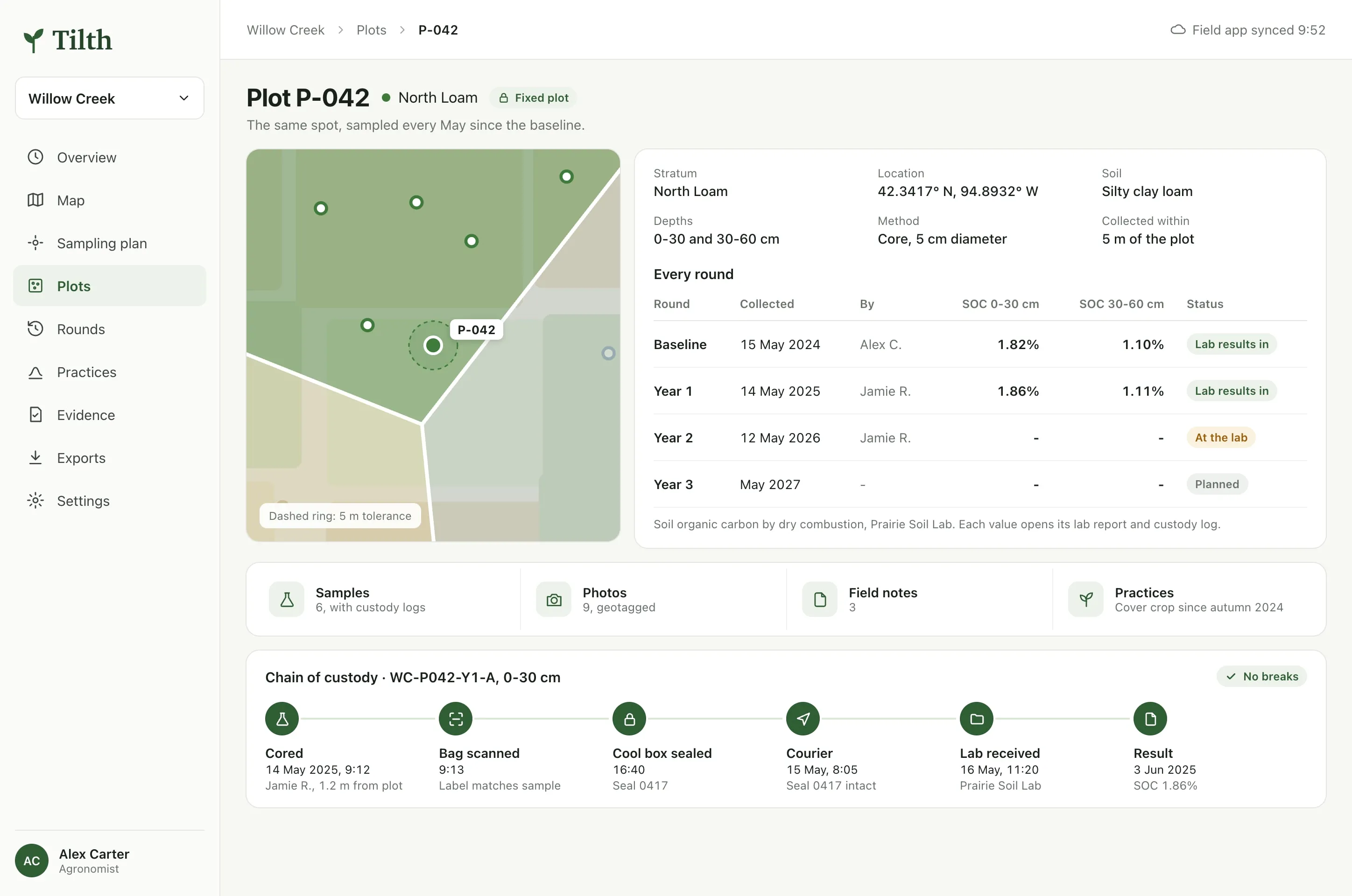Go to Map in the sidebar
The image size is (1352, 896).
point(109,200)
